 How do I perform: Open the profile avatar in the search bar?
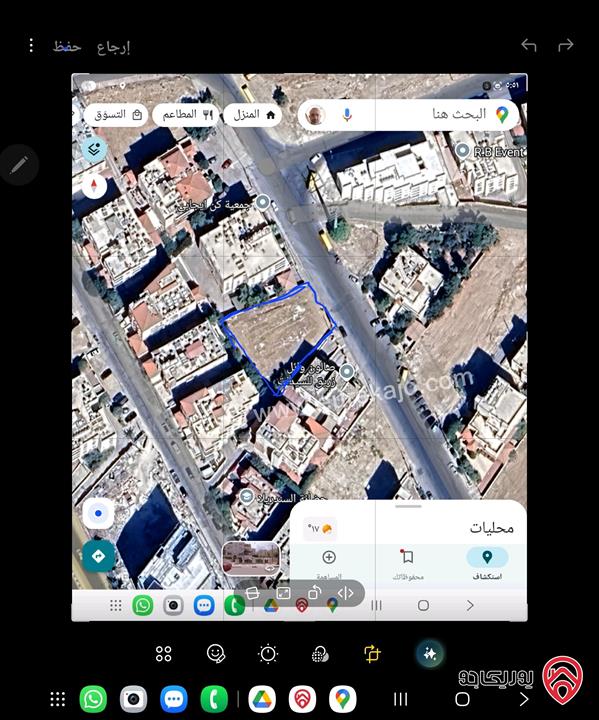315,115
